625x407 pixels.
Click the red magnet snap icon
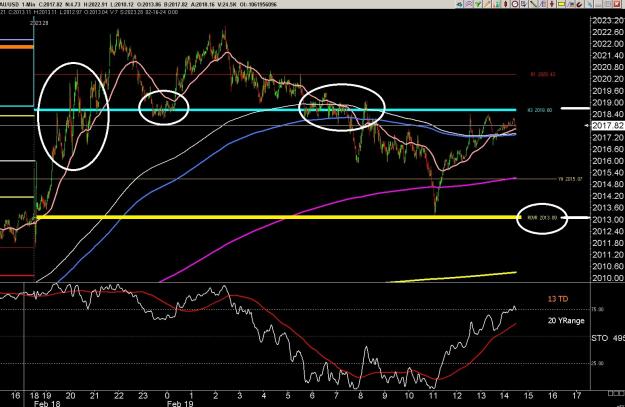(579, 4)
